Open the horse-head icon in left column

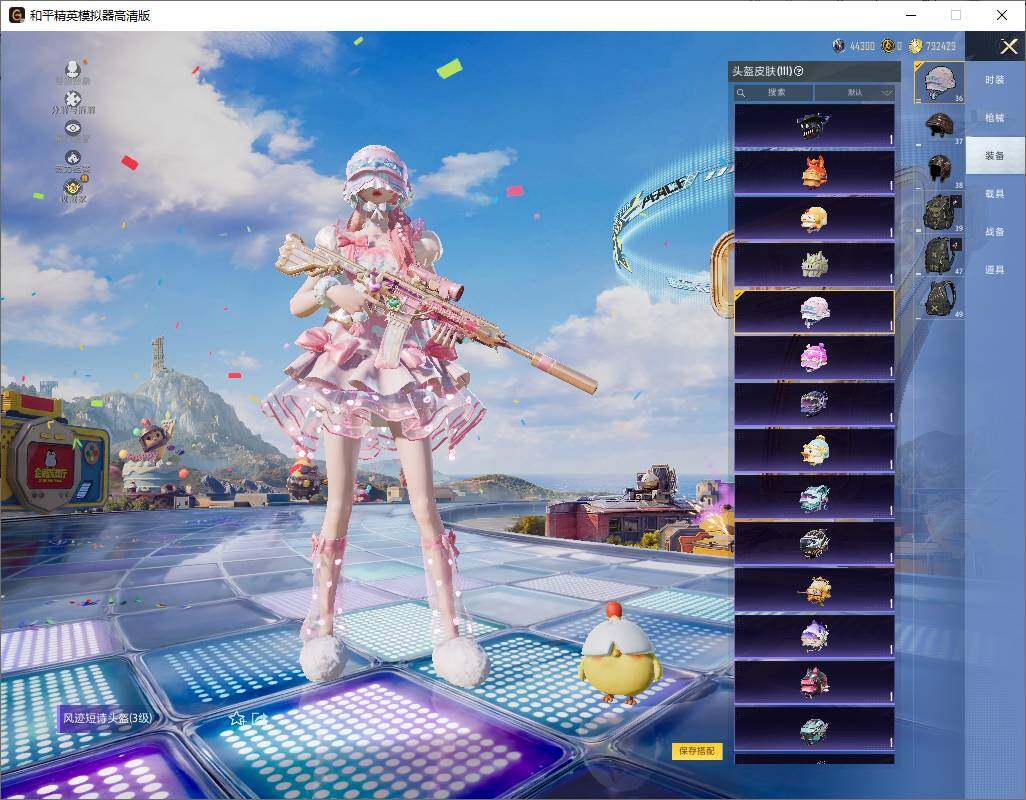point(73,158)
